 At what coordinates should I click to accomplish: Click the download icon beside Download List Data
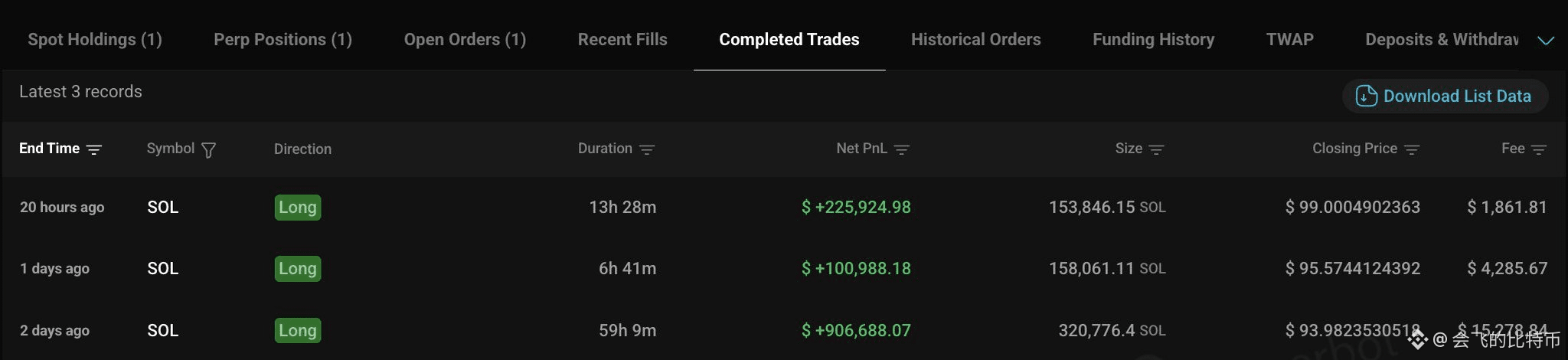(1367, 96)
